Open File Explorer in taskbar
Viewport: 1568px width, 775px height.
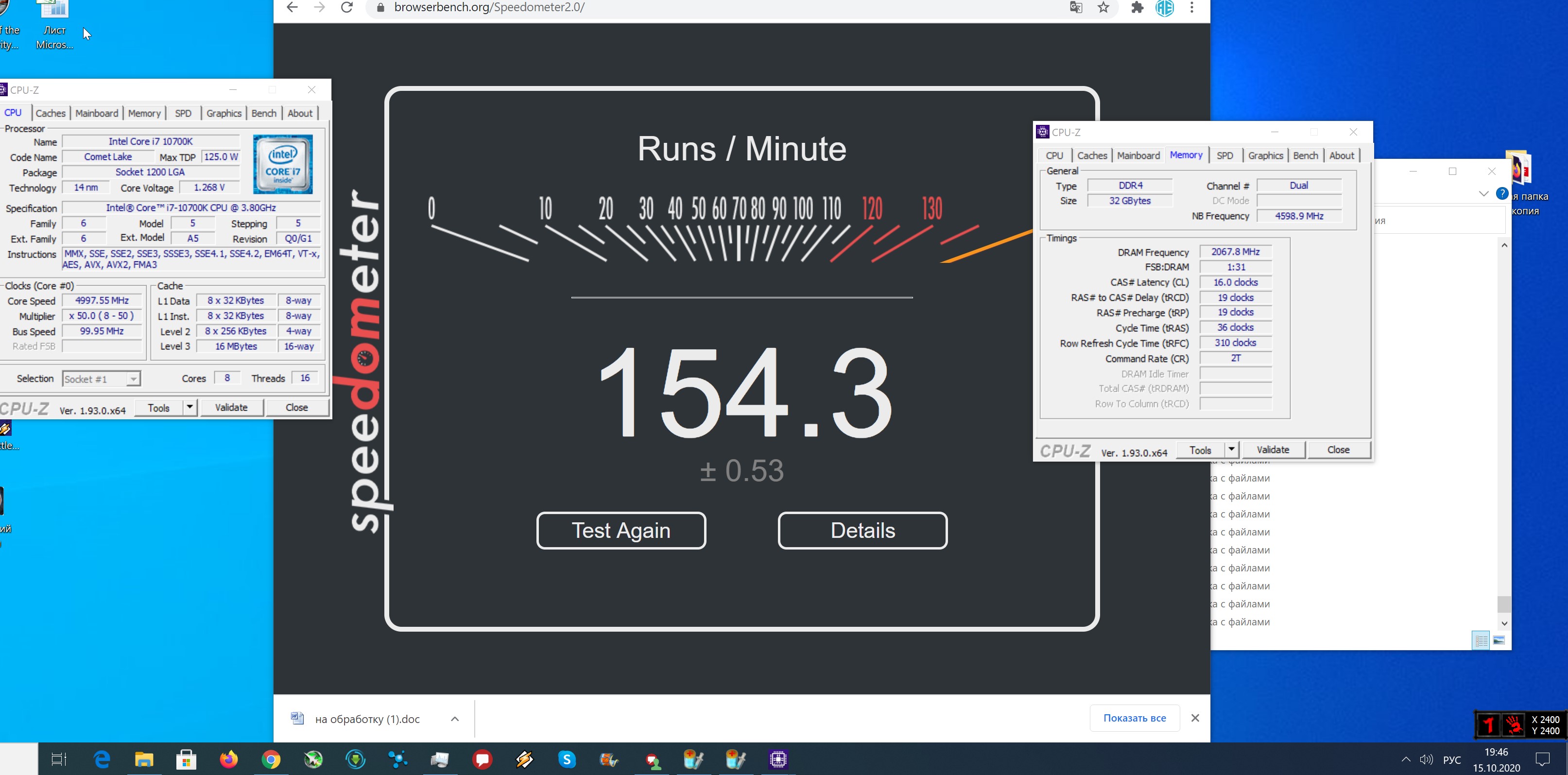click(x=144, y=759)
